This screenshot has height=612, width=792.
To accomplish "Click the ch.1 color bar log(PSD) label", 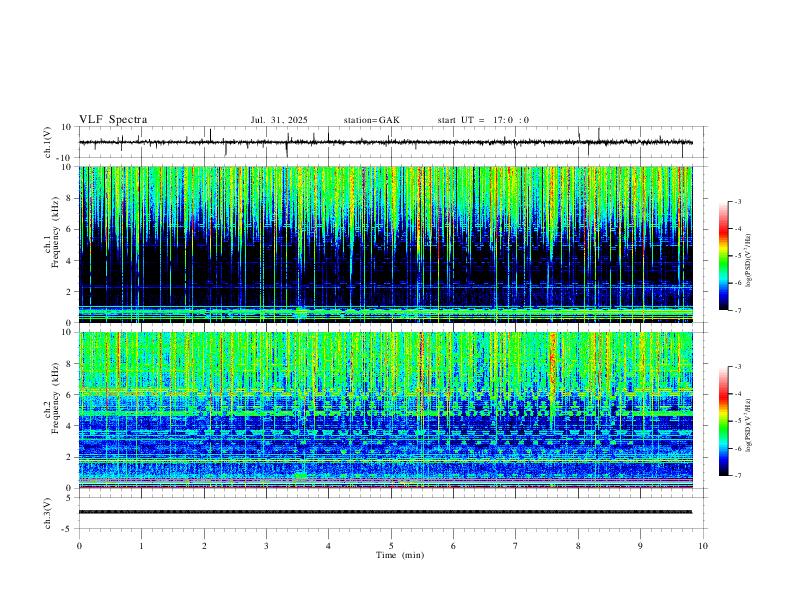I will tap(749, 261).
